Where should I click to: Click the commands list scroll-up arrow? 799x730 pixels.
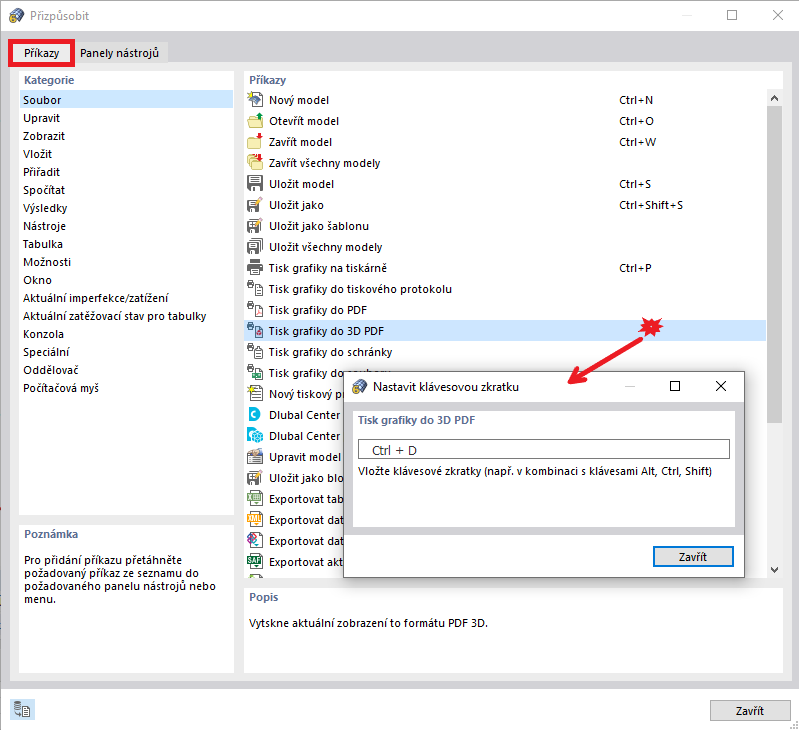[x=774, y=98]
